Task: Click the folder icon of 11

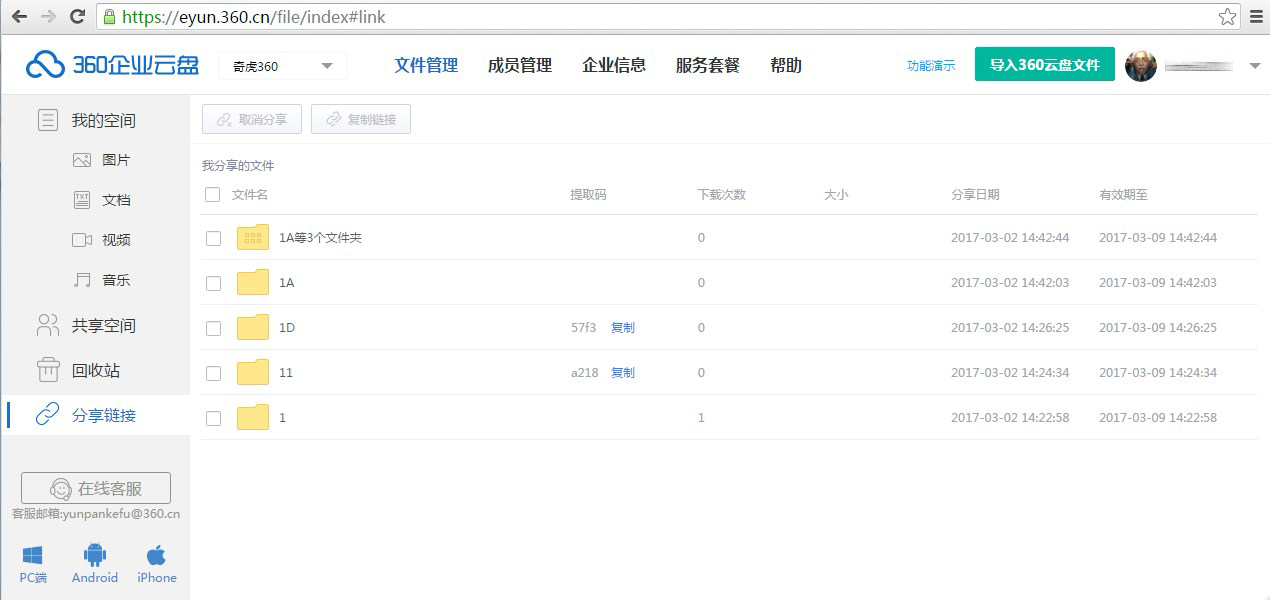Action: click(x=253, y=372)
